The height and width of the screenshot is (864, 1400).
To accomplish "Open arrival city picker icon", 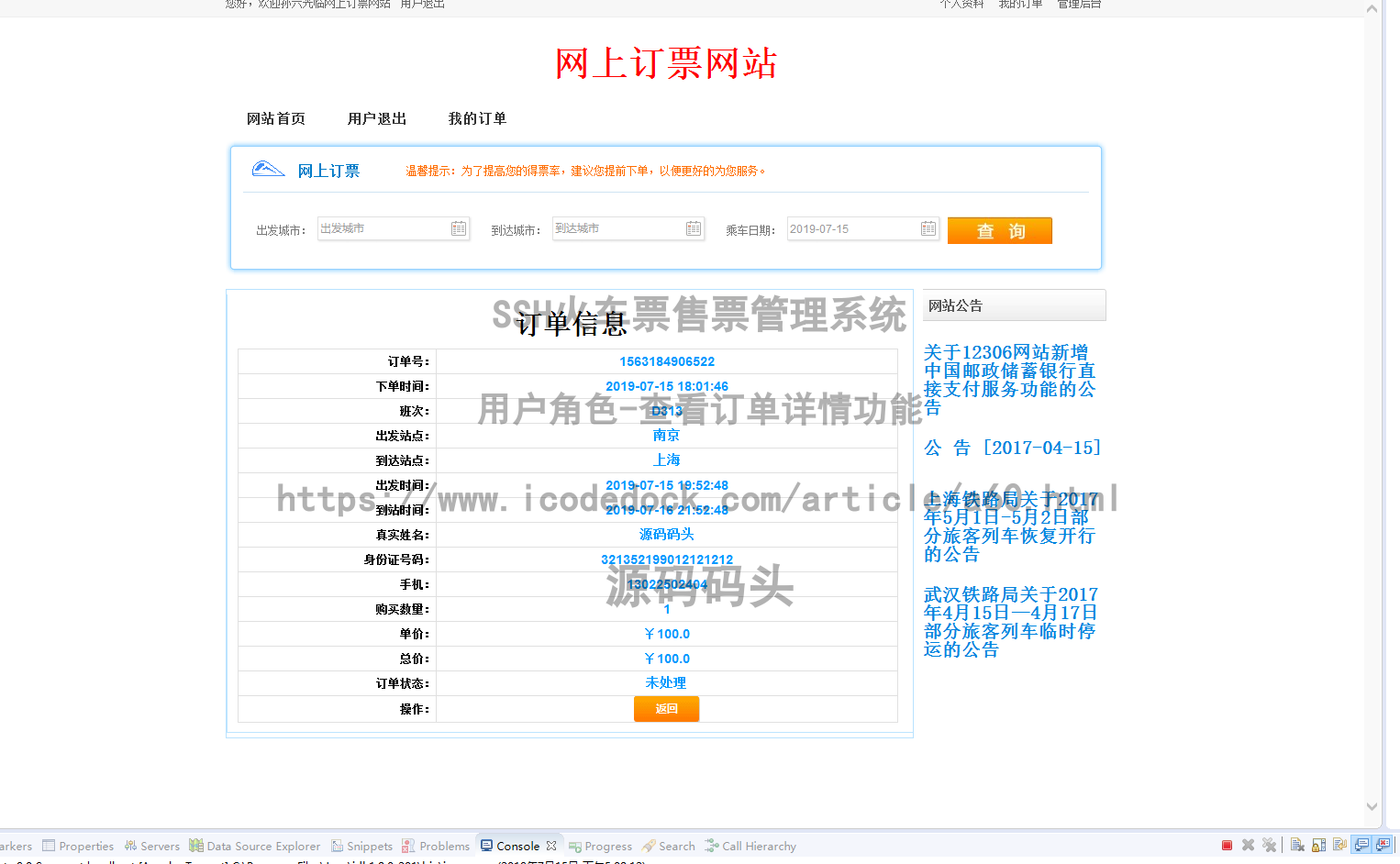I will click(694, 228).
